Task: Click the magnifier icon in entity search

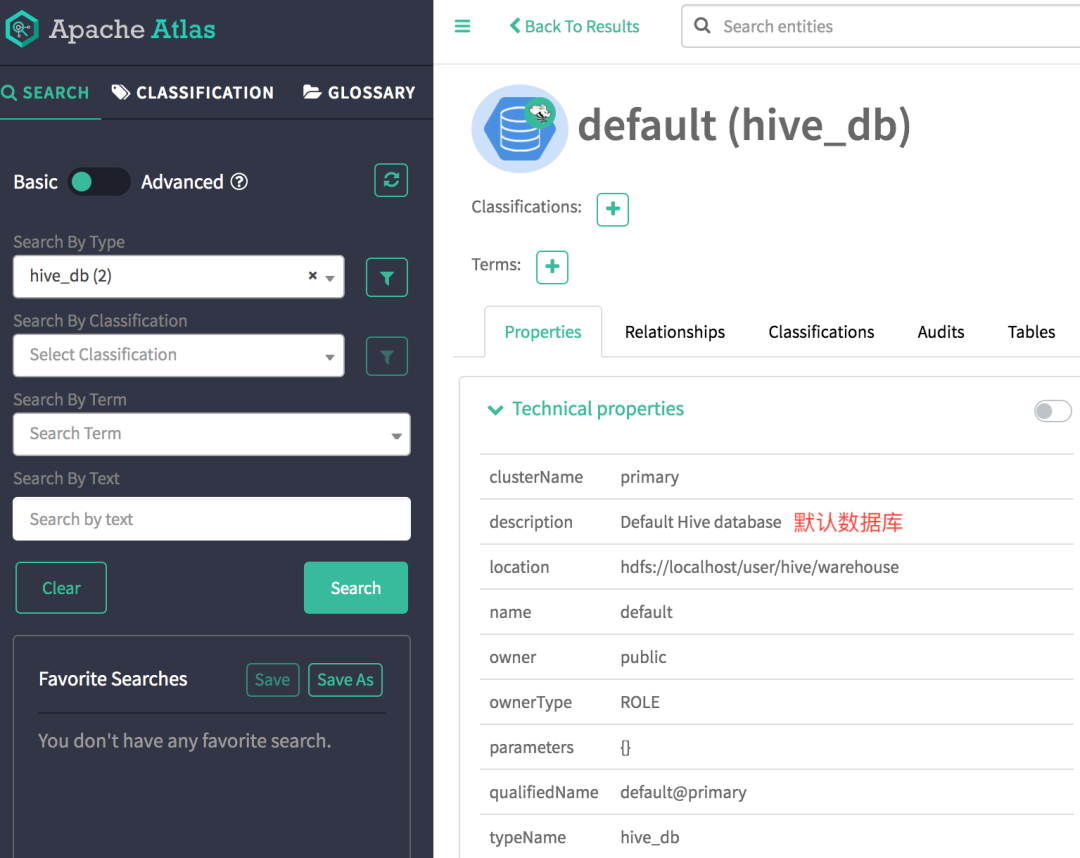Action: click(702, 26)
